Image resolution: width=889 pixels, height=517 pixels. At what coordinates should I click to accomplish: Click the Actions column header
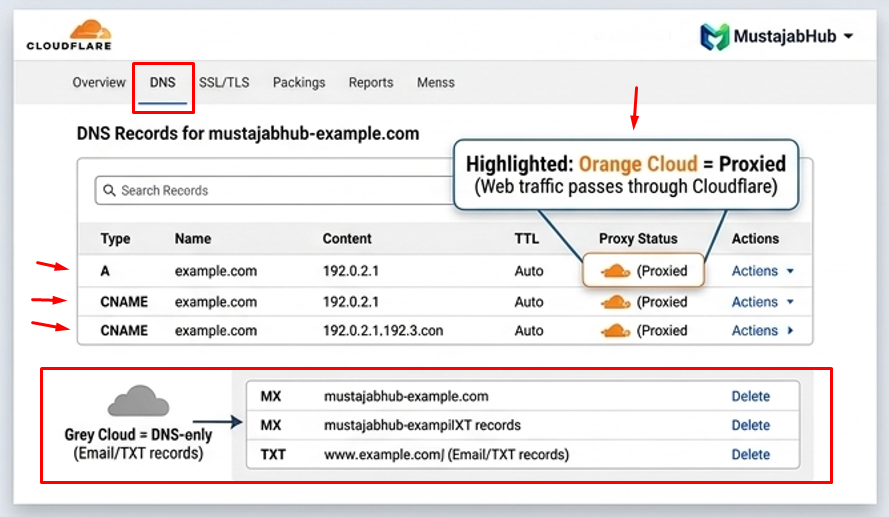click(755, 239)
